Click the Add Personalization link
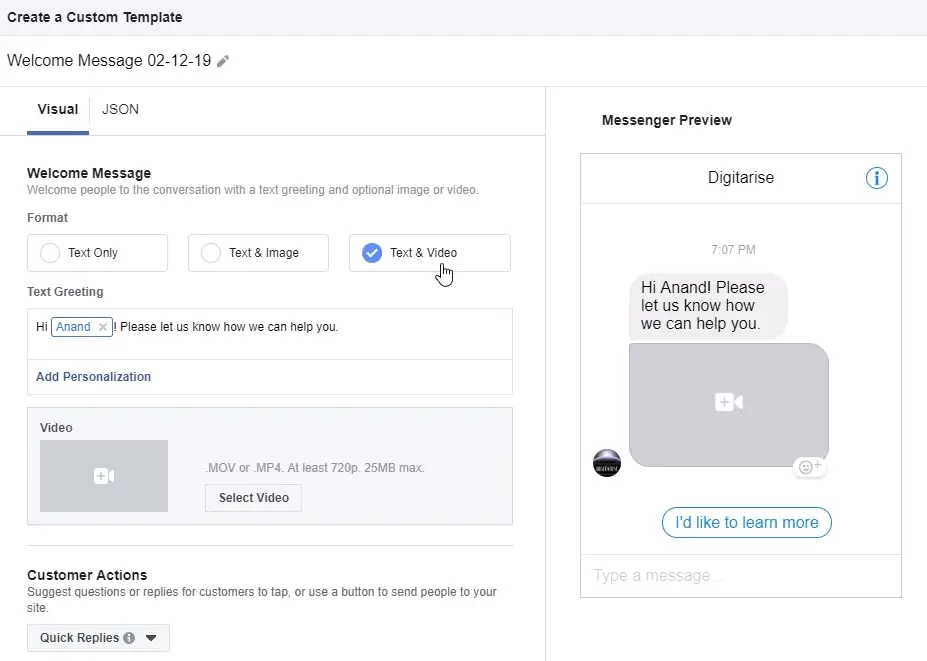The width and height of the screenshot is (927, 661). click(93, 377)
